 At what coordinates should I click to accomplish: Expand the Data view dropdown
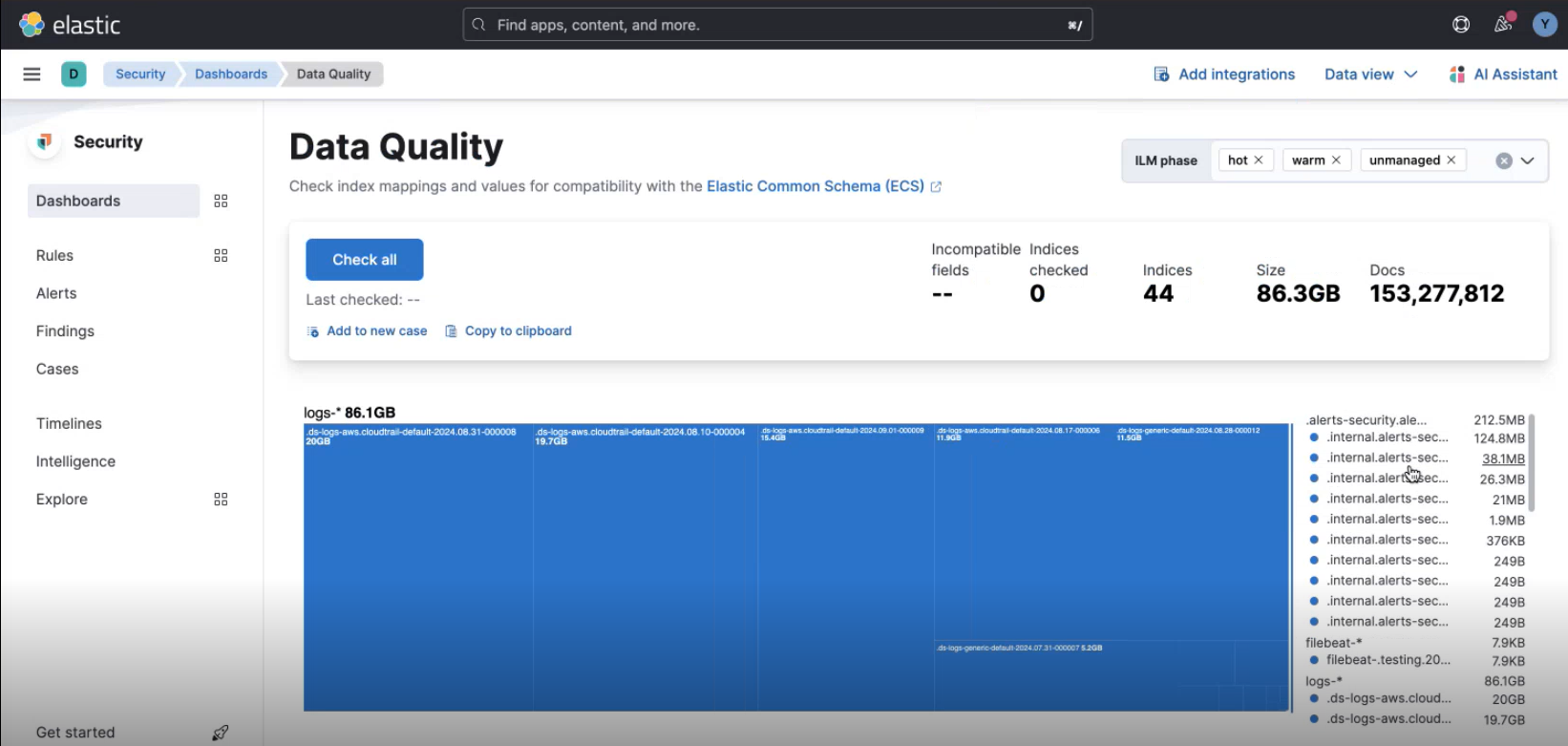coord(1370,74)
